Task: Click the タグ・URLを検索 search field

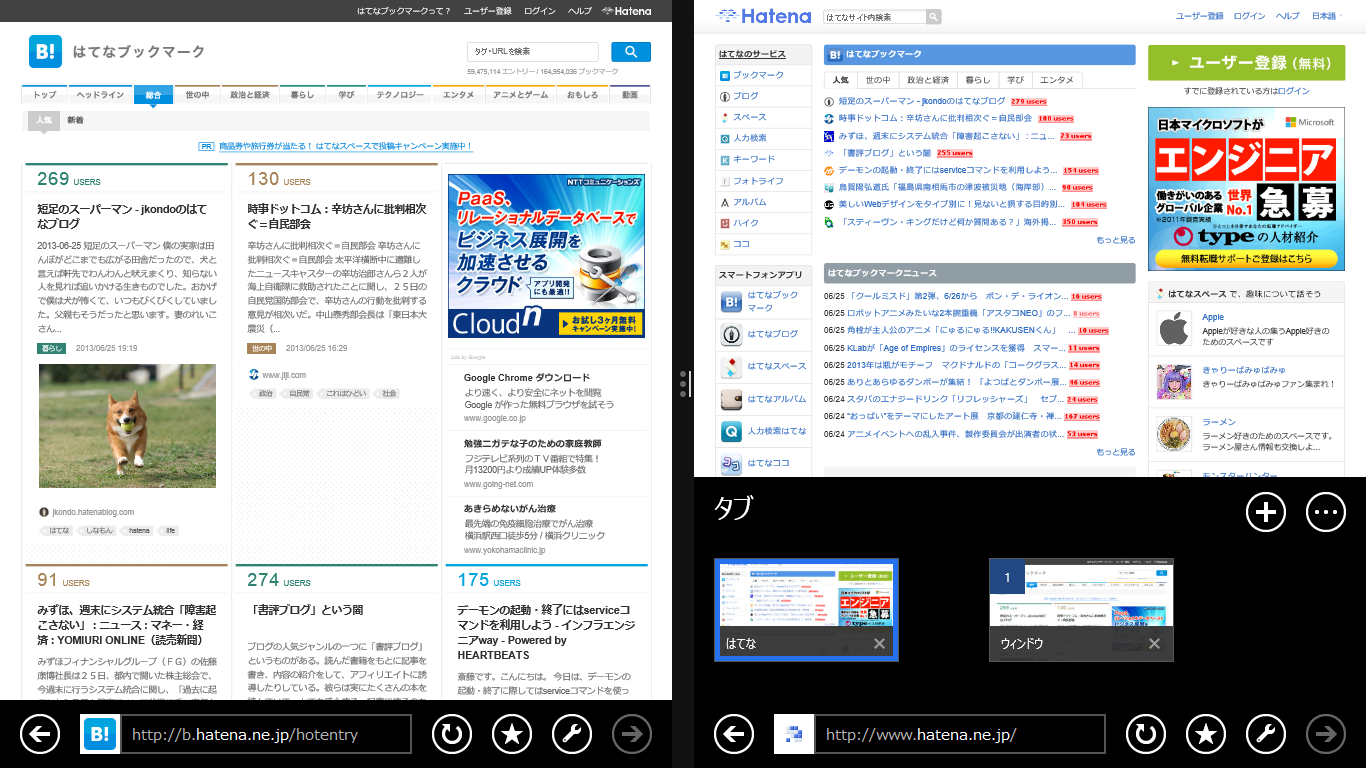Action: coord(533,52)
